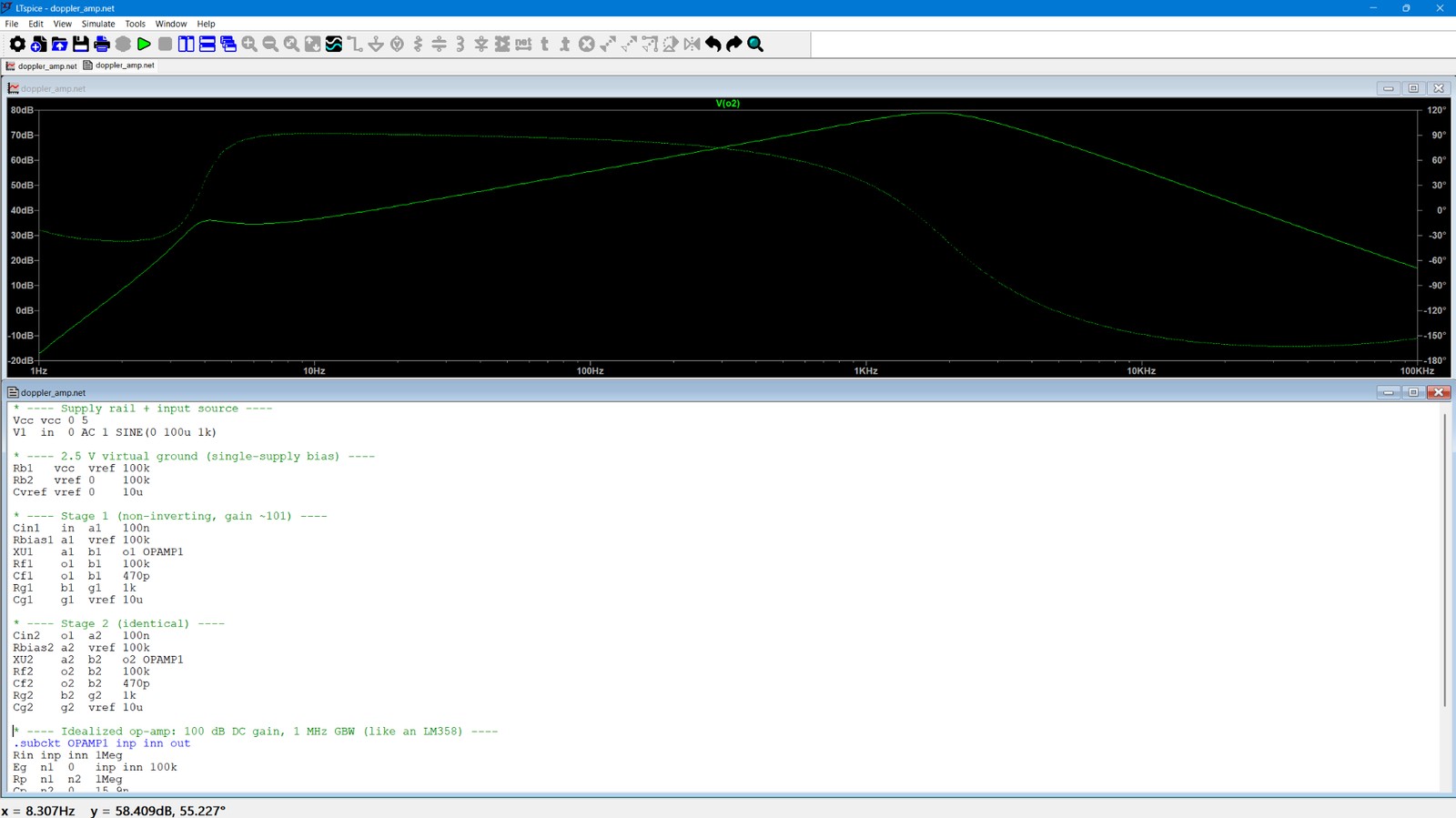Create a new schematic from toolbar

pos(38,44)
